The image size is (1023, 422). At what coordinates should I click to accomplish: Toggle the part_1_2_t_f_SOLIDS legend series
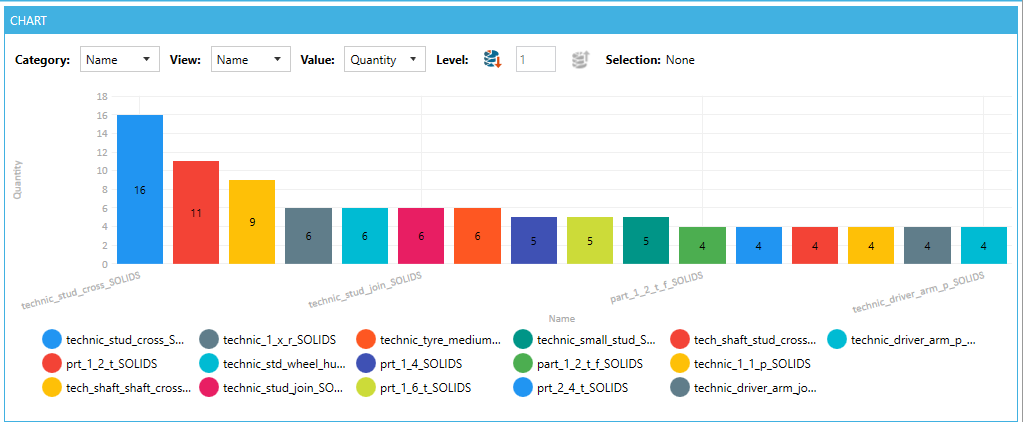590,364
